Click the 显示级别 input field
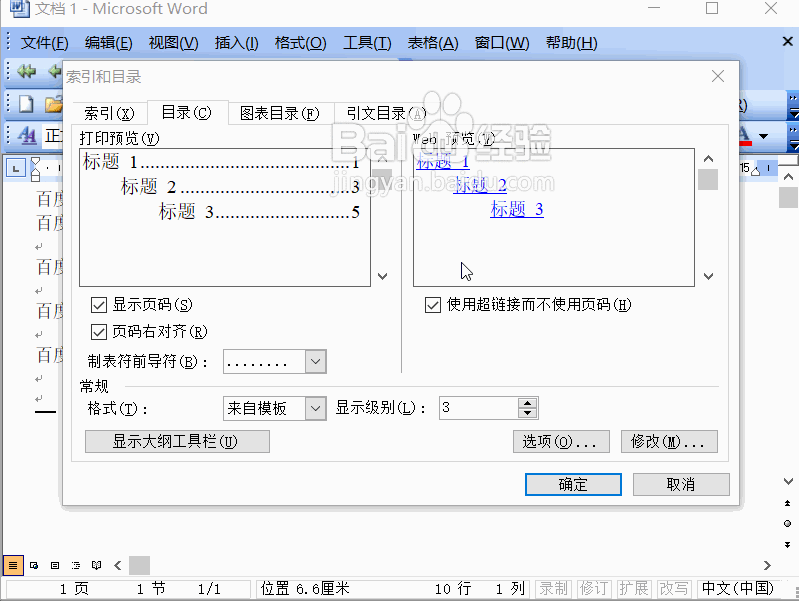799x601 pixels. point(478,408)
